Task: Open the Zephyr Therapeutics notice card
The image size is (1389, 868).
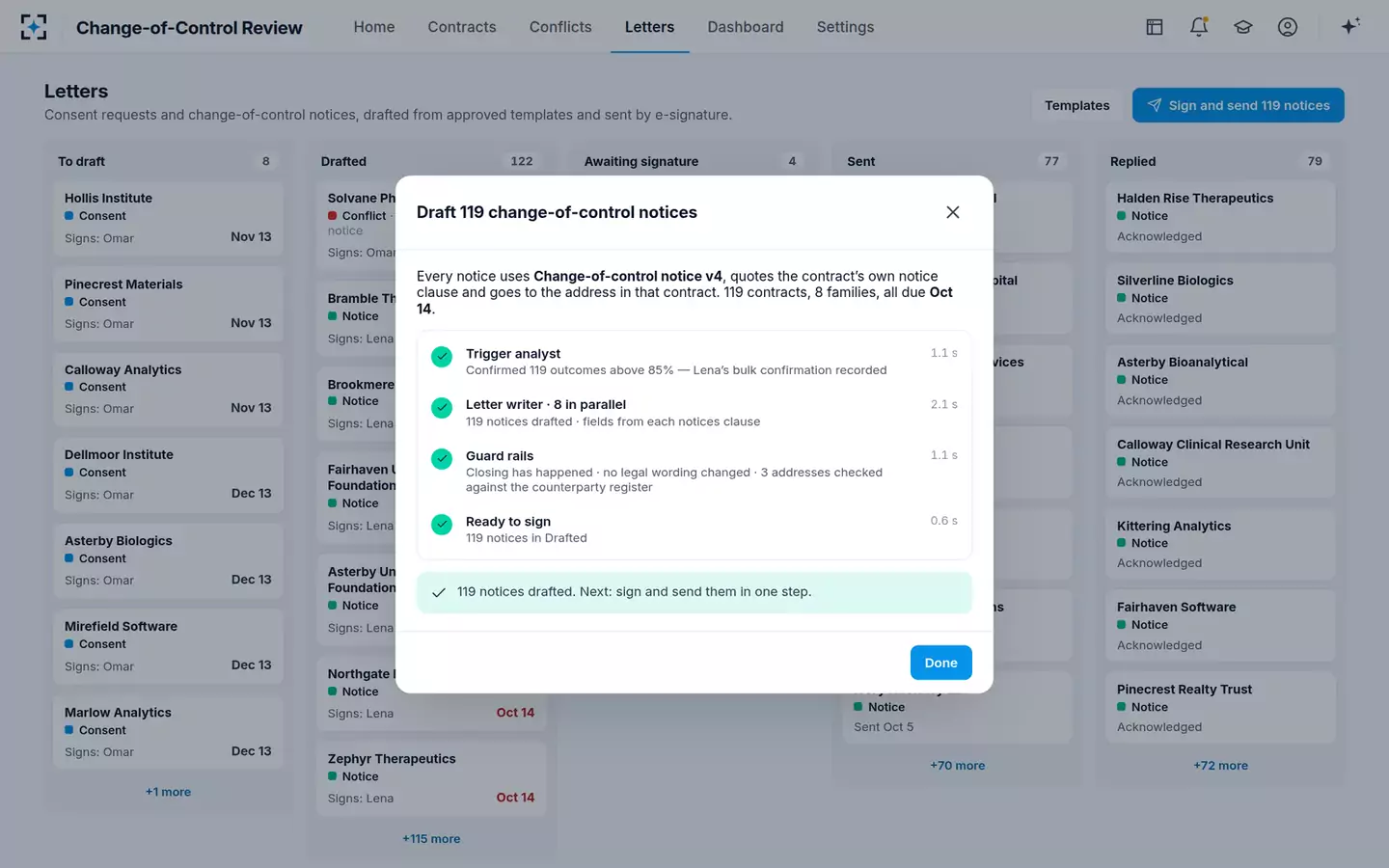Action: [431, 778]
